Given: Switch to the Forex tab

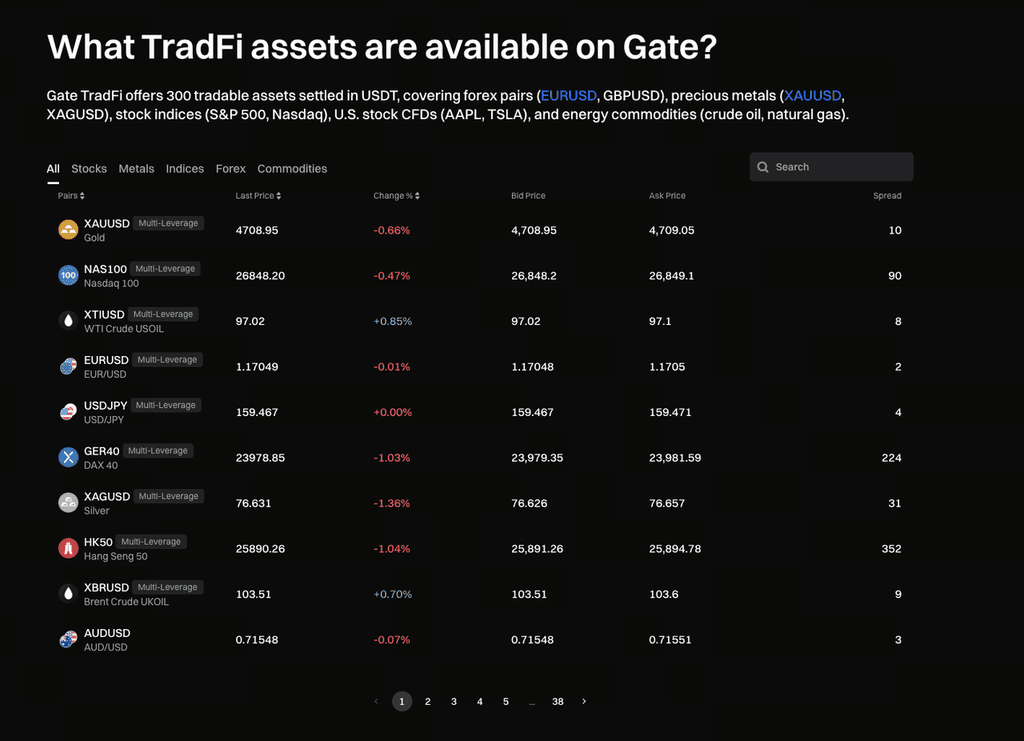Looking at the screenshot, I should 231,168.
